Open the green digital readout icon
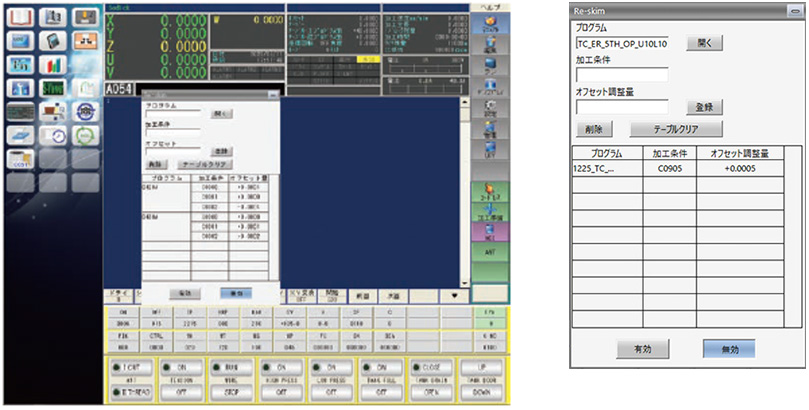The image size is (809, 410). pyautogui.click(x=53, y=88)
